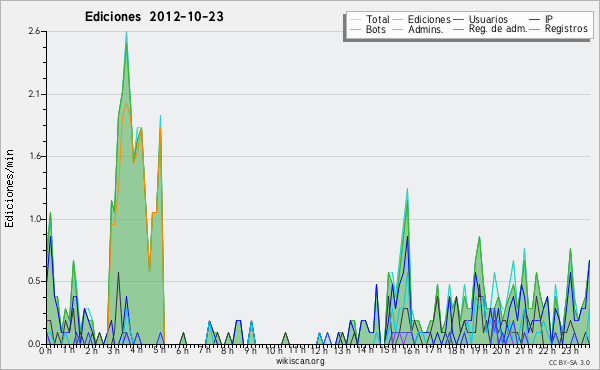The image size is (600, 370).
Task: Click the green Ediciones legend line swatch
Action: 398,20
